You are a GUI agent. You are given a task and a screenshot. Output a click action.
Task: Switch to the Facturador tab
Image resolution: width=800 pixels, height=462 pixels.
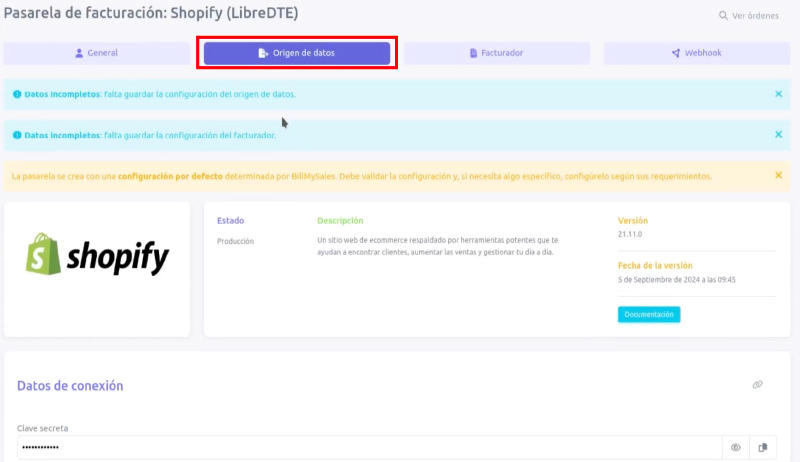coord(497,53)
